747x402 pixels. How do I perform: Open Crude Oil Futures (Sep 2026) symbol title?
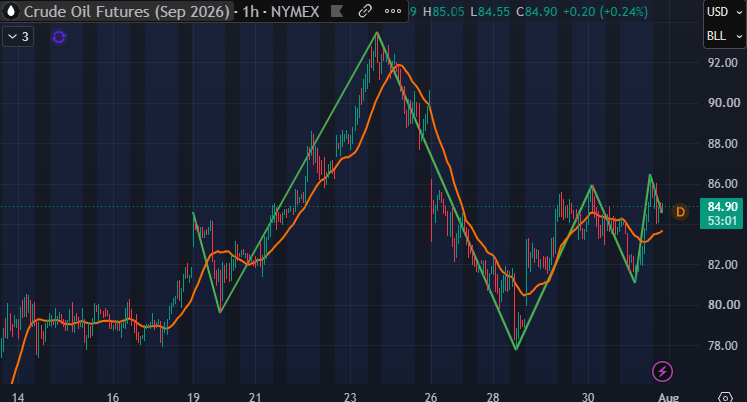[127, 11]
